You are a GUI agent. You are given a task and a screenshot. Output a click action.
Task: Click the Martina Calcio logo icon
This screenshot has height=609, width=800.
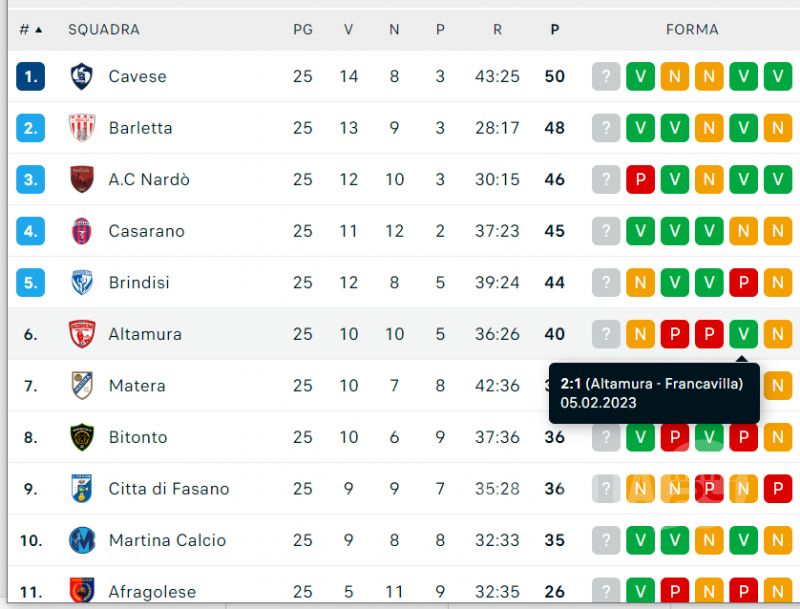pos(82,540)
